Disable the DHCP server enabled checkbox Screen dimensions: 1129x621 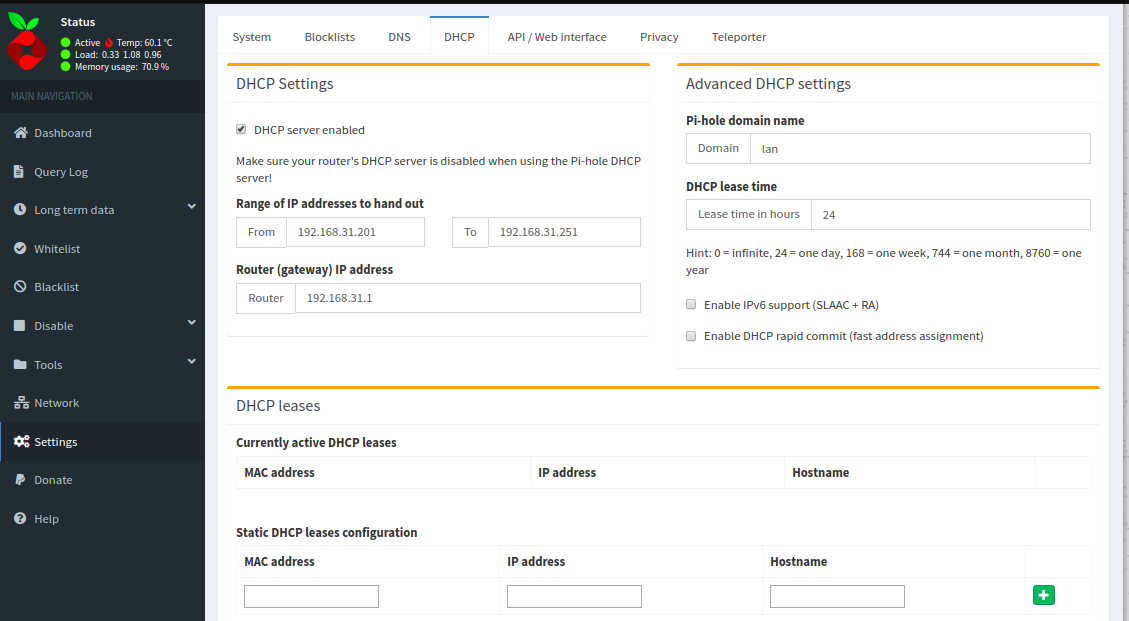point(240,129)
